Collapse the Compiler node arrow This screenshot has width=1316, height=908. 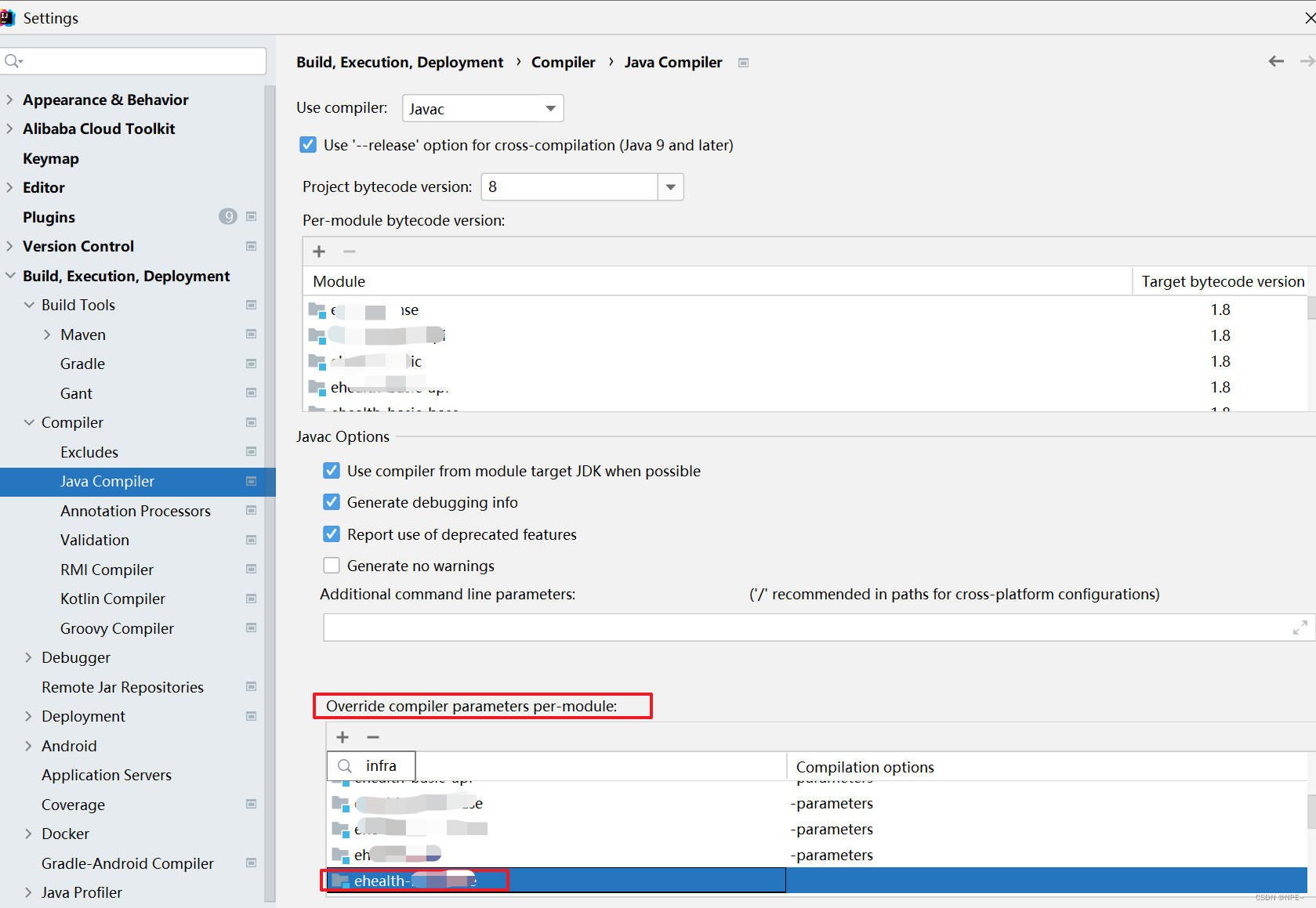pos(29,422)
